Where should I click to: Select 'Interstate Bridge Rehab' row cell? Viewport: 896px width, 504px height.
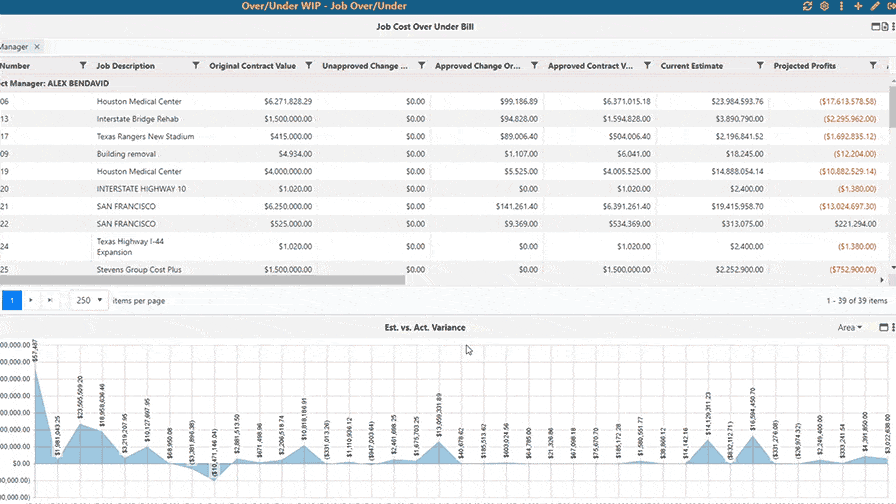[x=138, y=119]
